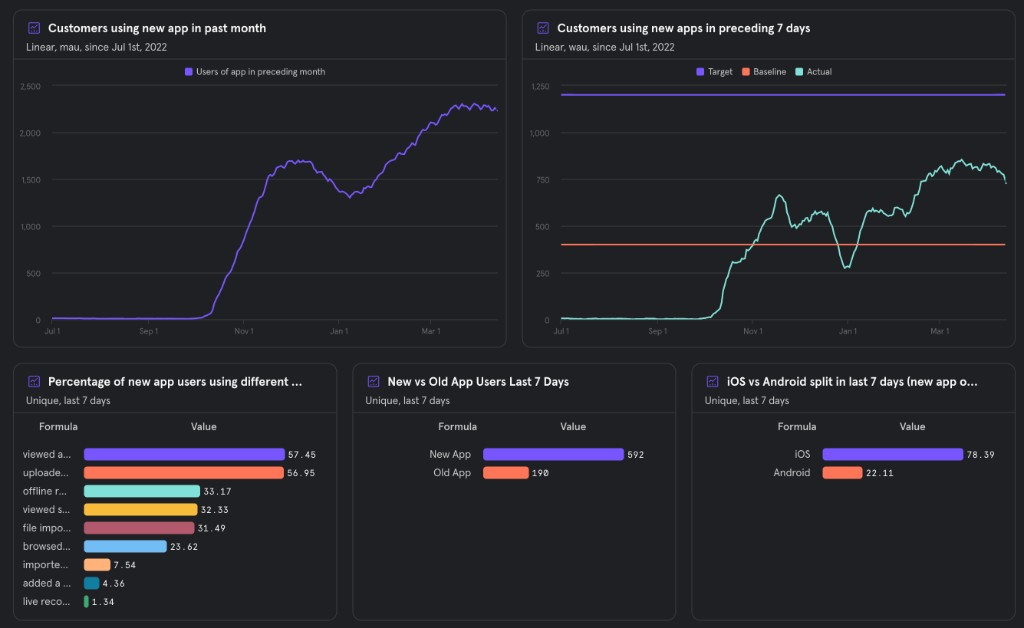Click the value 57.45
The height and width of the screenshot is (628, 1024).
[x=302, y=454]
